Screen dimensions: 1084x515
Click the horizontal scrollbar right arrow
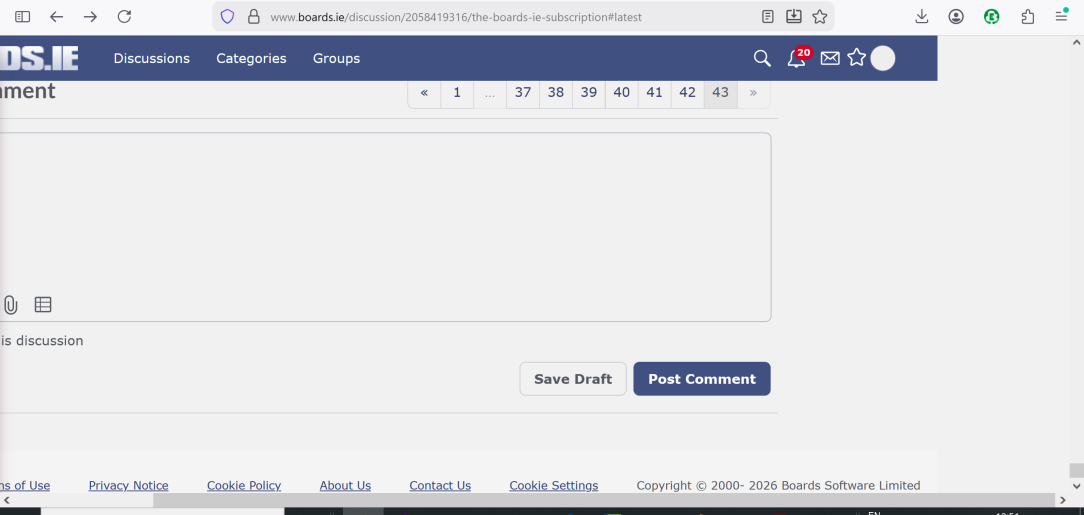[x=1063, y=500]
